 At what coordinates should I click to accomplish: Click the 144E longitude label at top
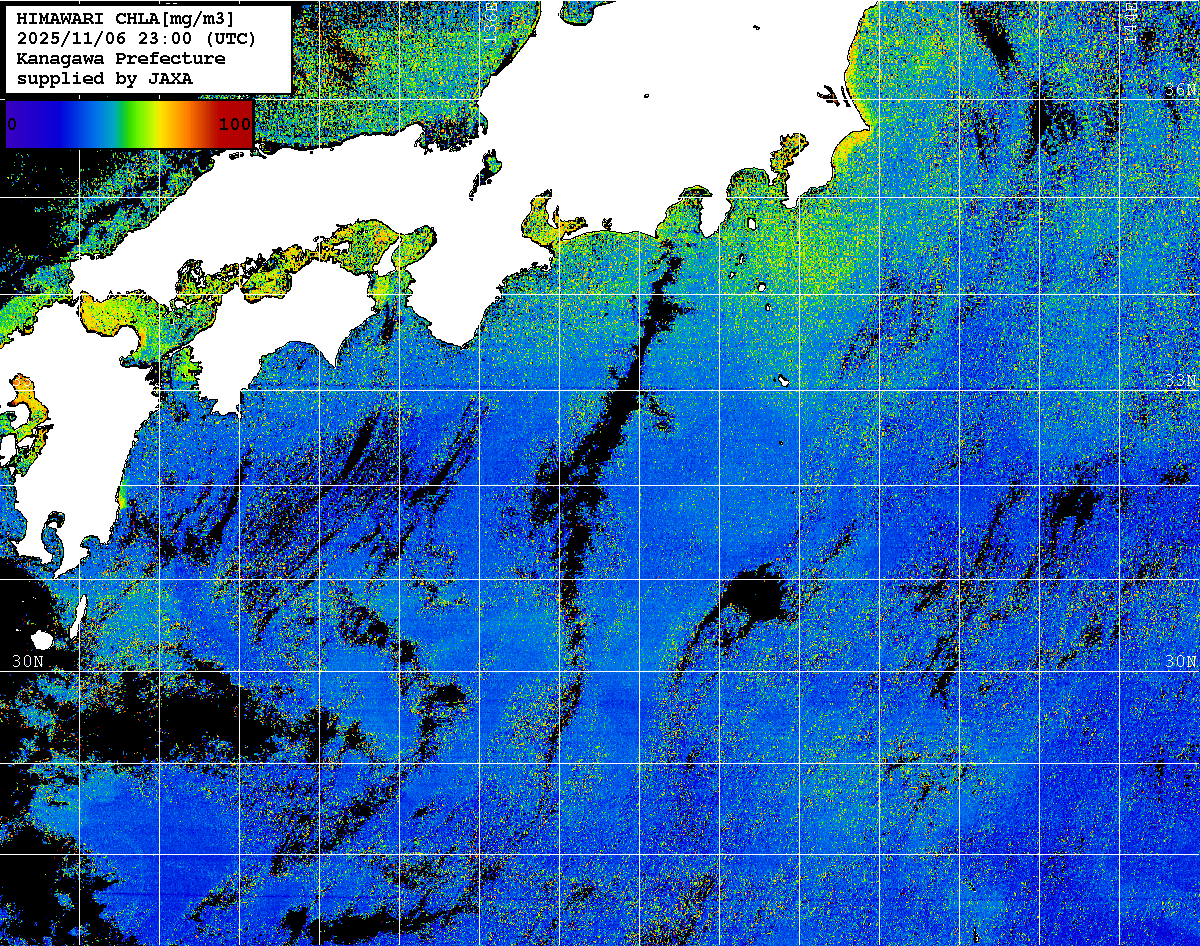pyautogui.click(x=1131, y=18)
